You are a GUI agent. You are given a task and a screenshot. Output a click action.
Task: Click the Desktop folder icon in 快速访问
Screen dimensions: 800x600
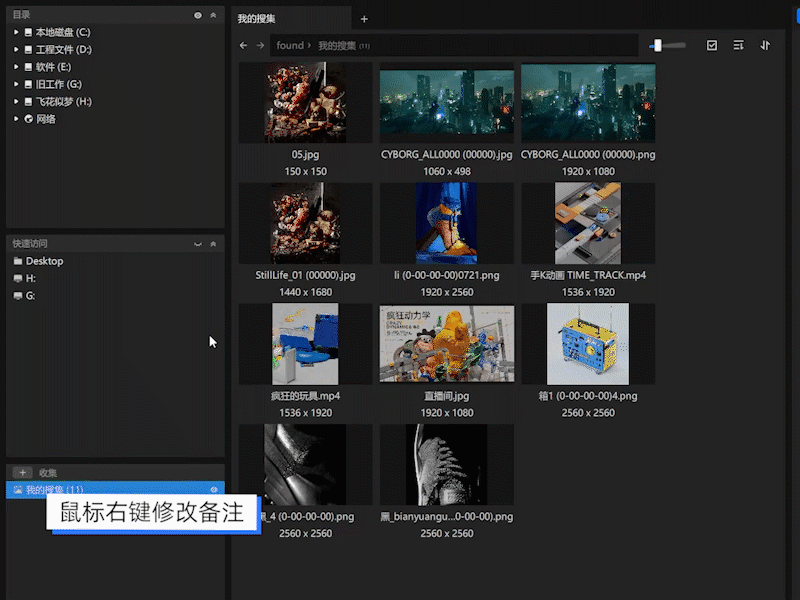click(18, 261)
